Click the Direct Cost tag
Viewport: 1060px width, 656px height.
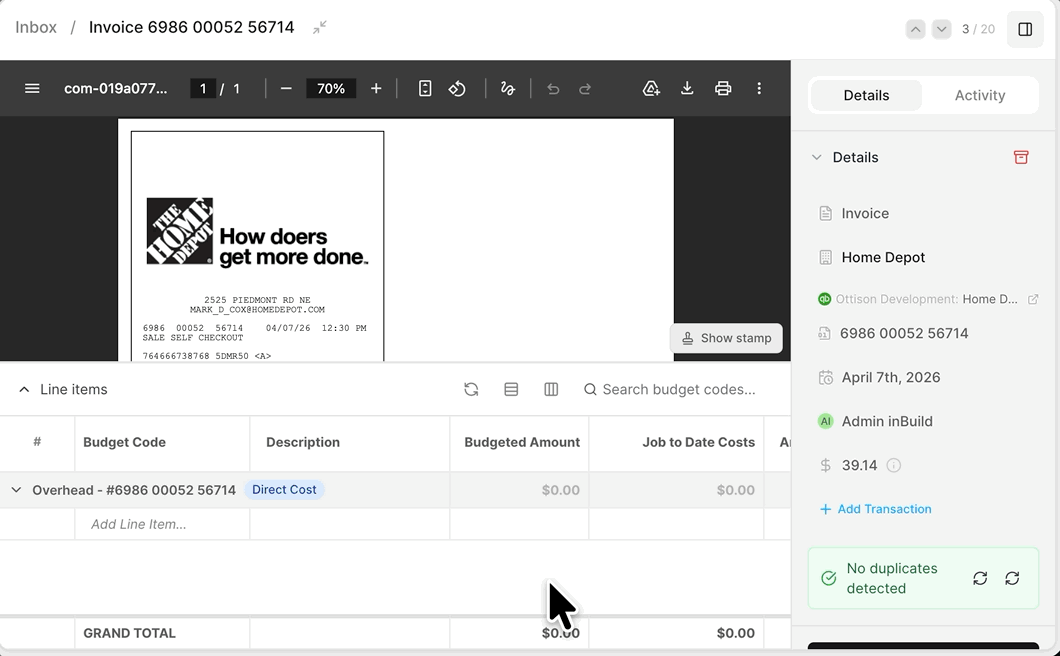[284, 490]
